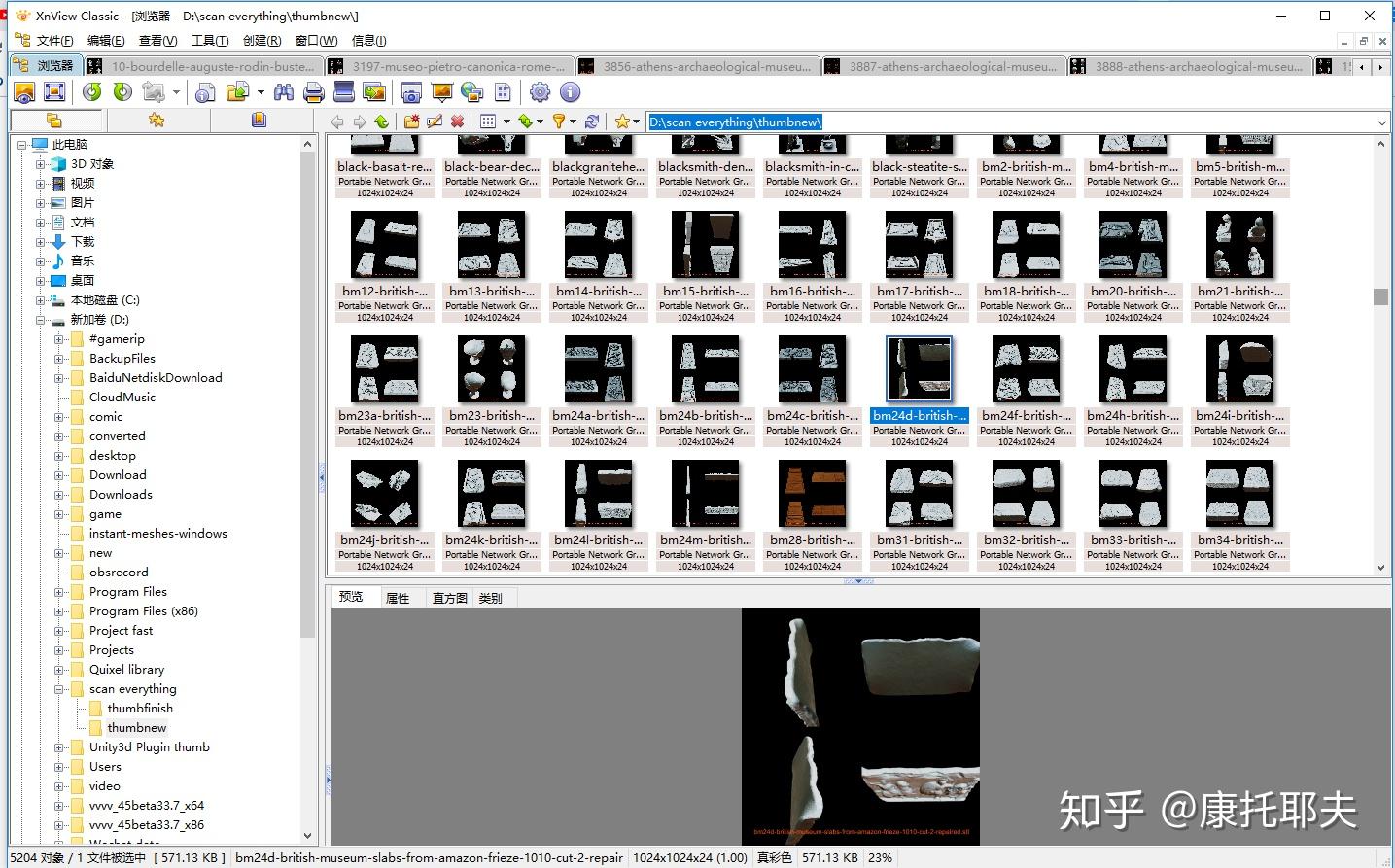1395x868 pixels.
Task: Open the scanner acquire icon
Action: [x=343, y=92]
